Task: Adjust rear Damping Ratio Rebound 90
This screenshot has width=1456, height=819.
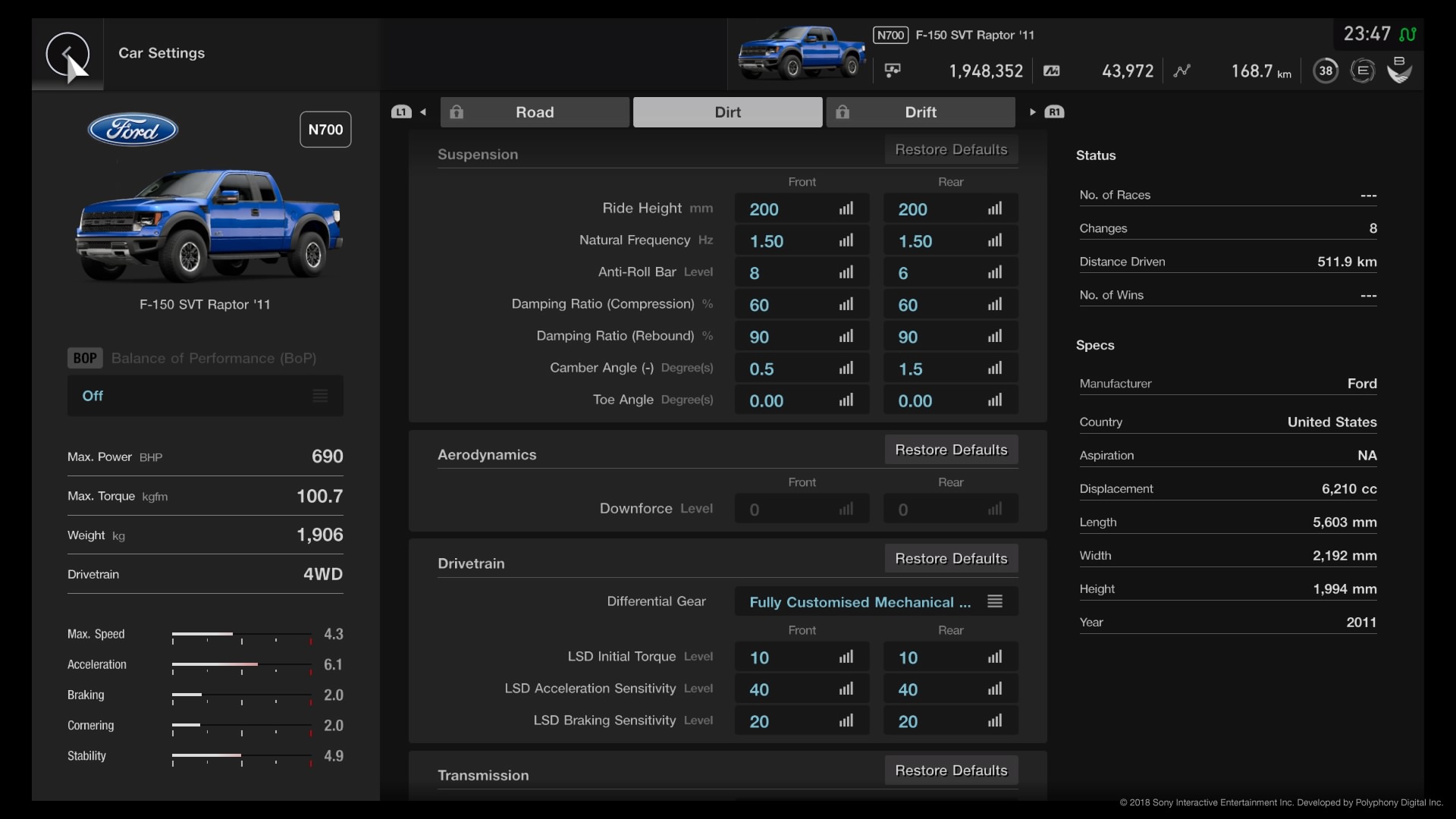Action: (950, 337)
